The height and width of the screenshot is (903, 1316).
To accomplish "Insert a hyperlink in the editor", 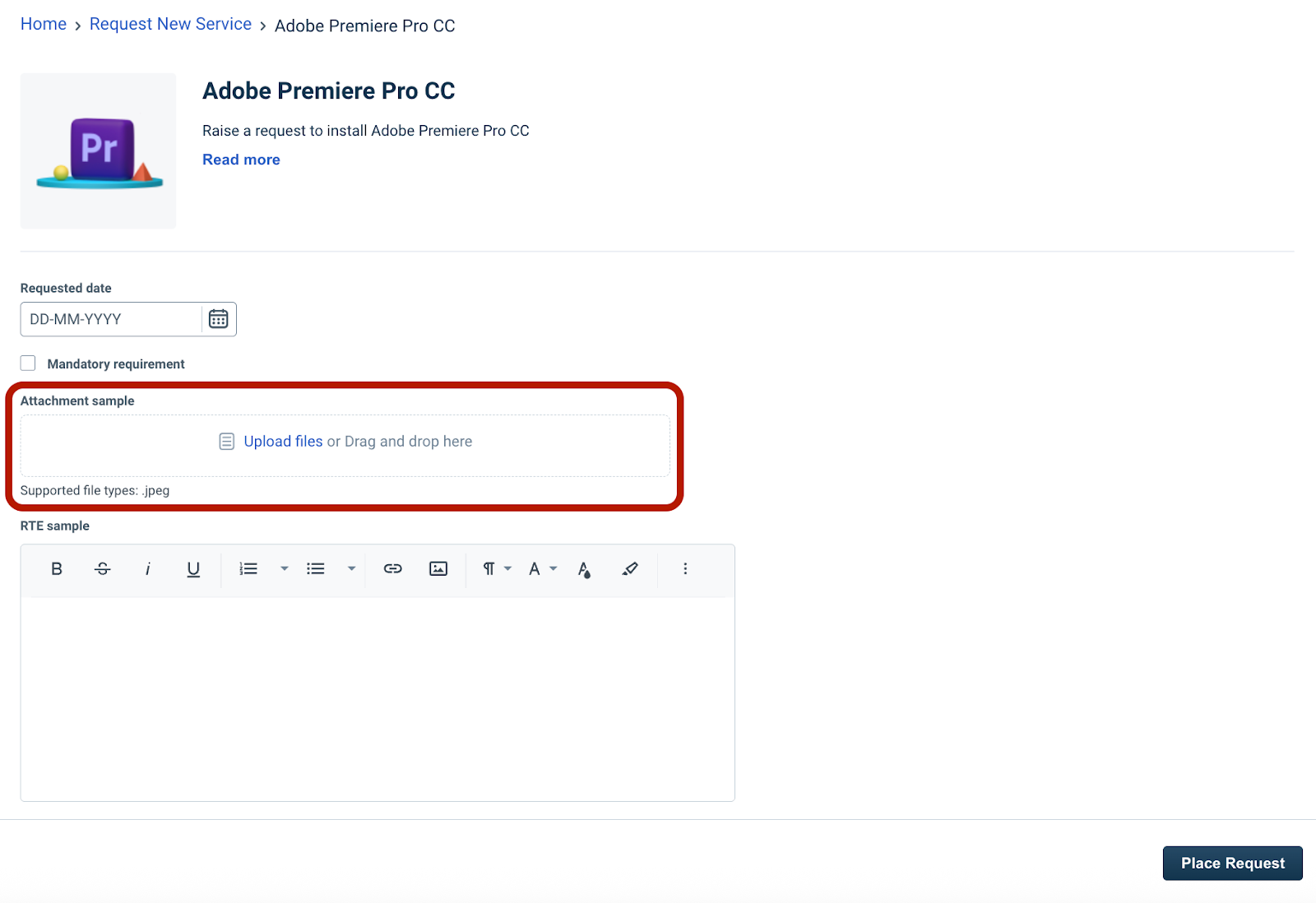I will tap(393, 568).
